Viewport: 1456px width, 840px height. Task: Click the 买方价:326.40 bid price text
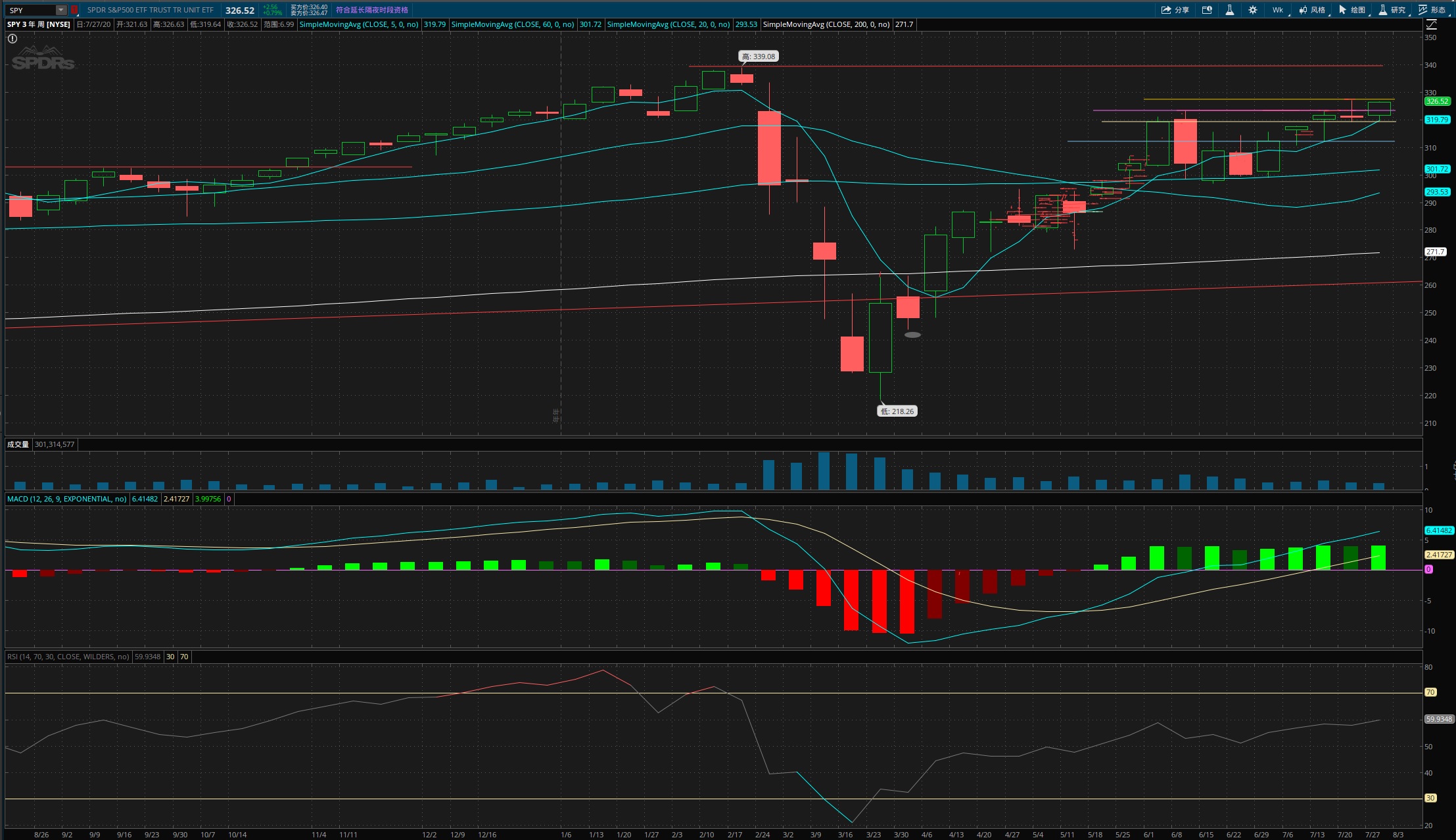pos(309,7)
